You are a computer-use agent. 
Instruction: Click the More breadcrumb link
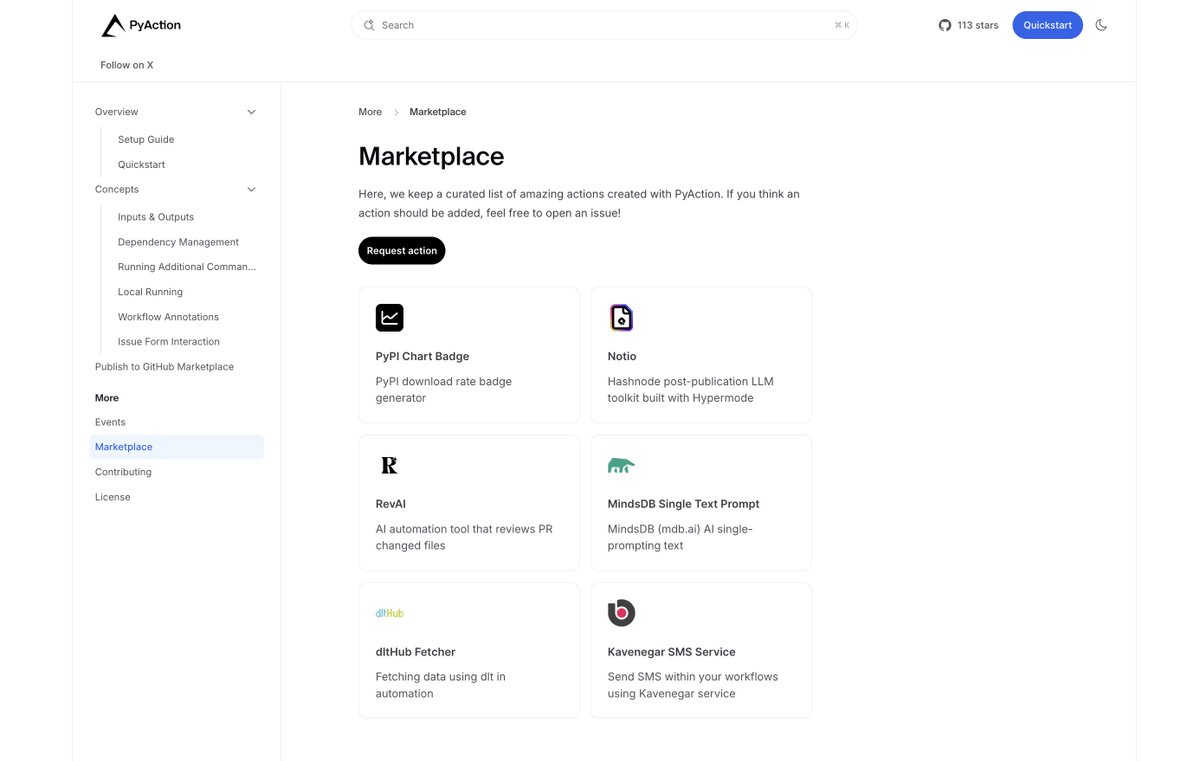point(370,112)
